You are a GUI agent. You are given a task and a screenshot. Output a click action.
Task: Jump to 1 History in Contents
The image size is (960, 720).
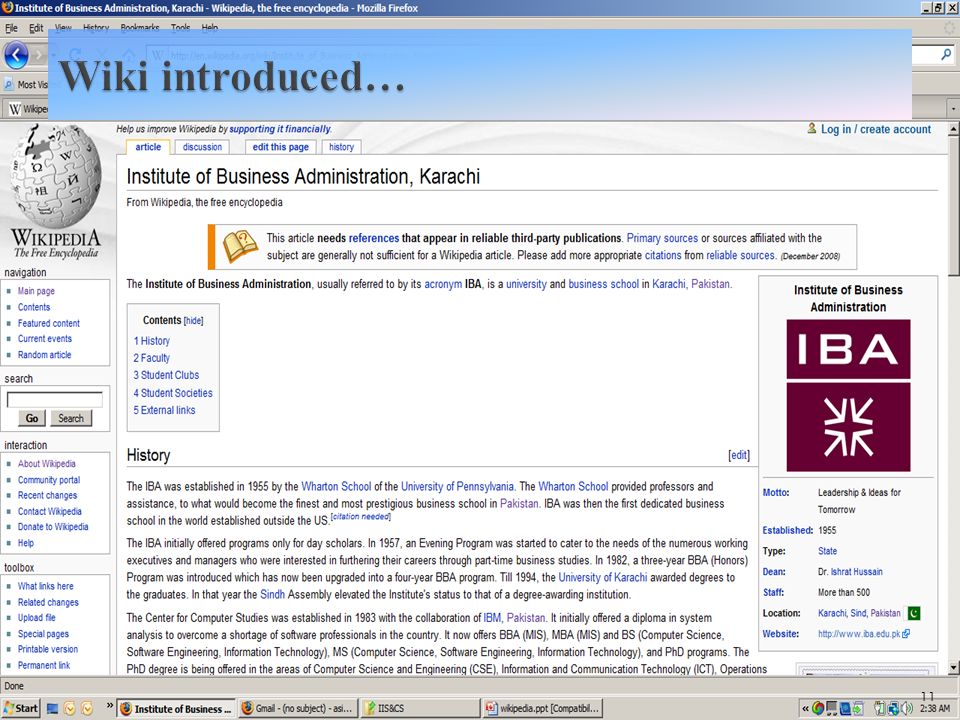tap(152, 341)
